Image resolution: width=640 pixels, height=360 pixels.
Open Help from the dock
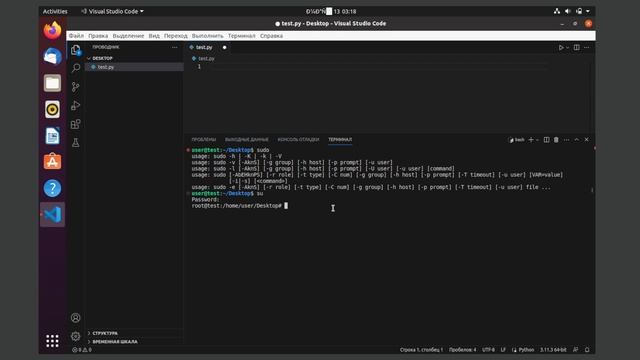52,188
